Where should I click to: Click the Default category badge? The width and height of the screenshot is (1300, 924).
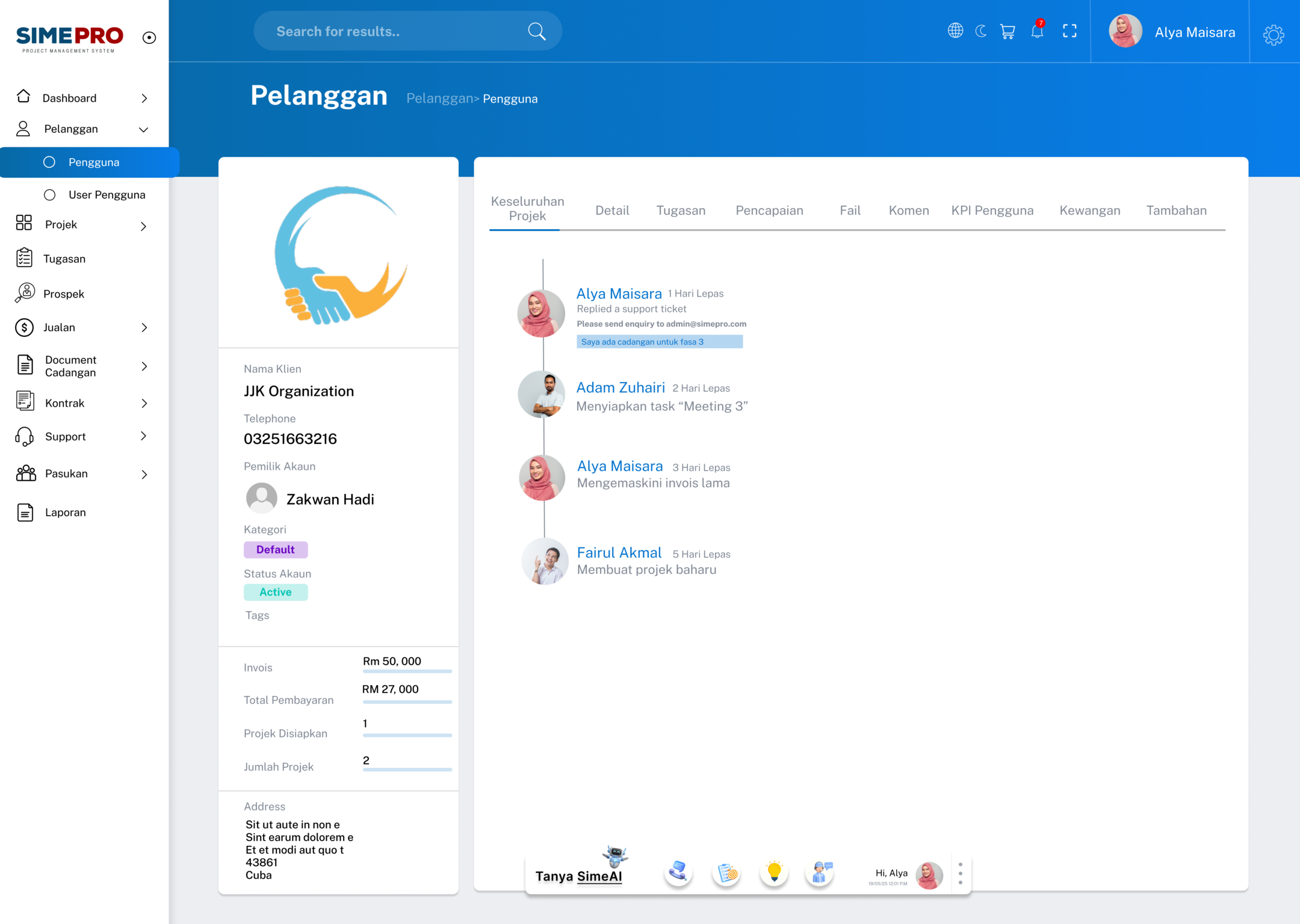tap(276, 549)
